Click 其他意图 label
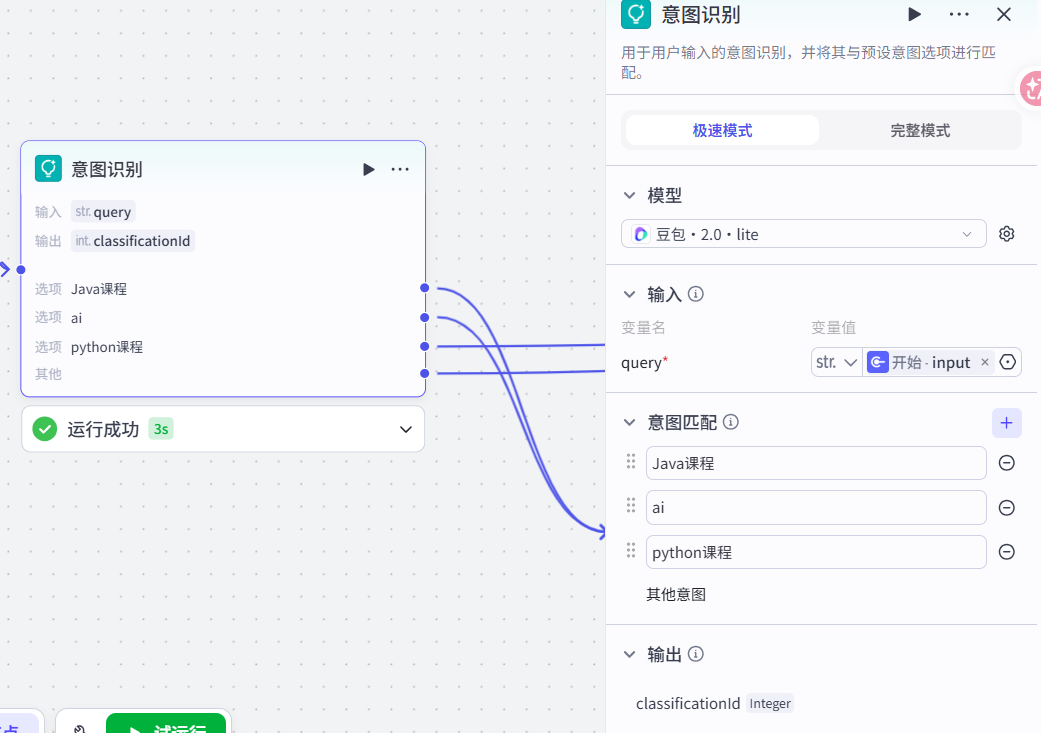1041x733 pixels. [676, 594]
